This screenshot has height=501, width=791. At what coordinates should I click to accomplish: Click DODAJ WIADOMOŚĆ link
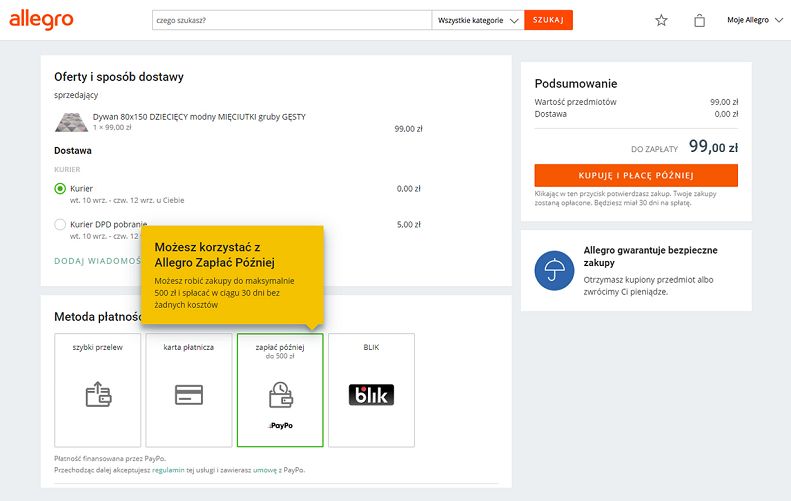[97, 261]
